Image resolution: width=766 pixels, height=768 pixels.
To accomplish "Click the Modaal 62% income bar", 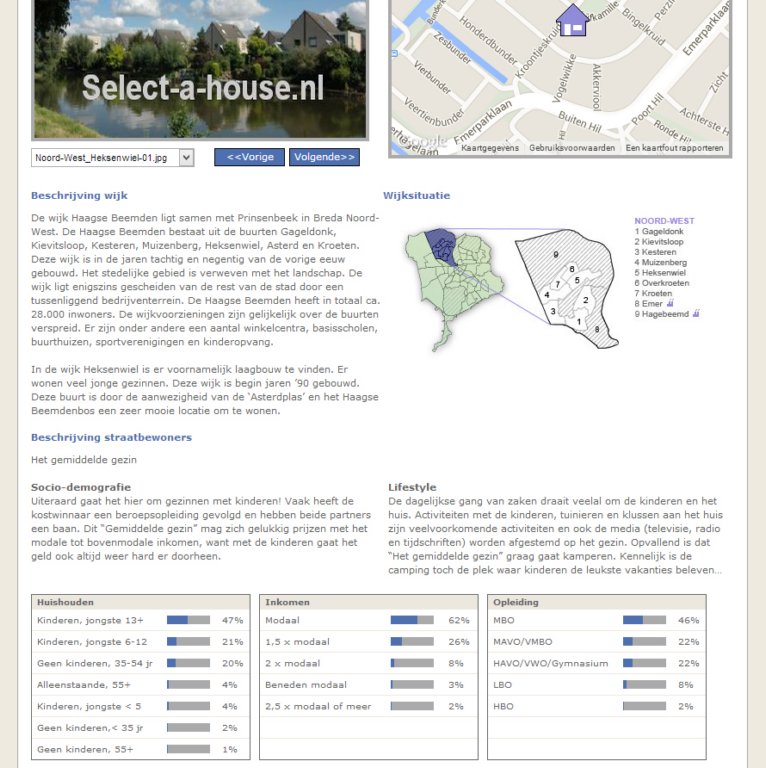I will pos(411,620).
